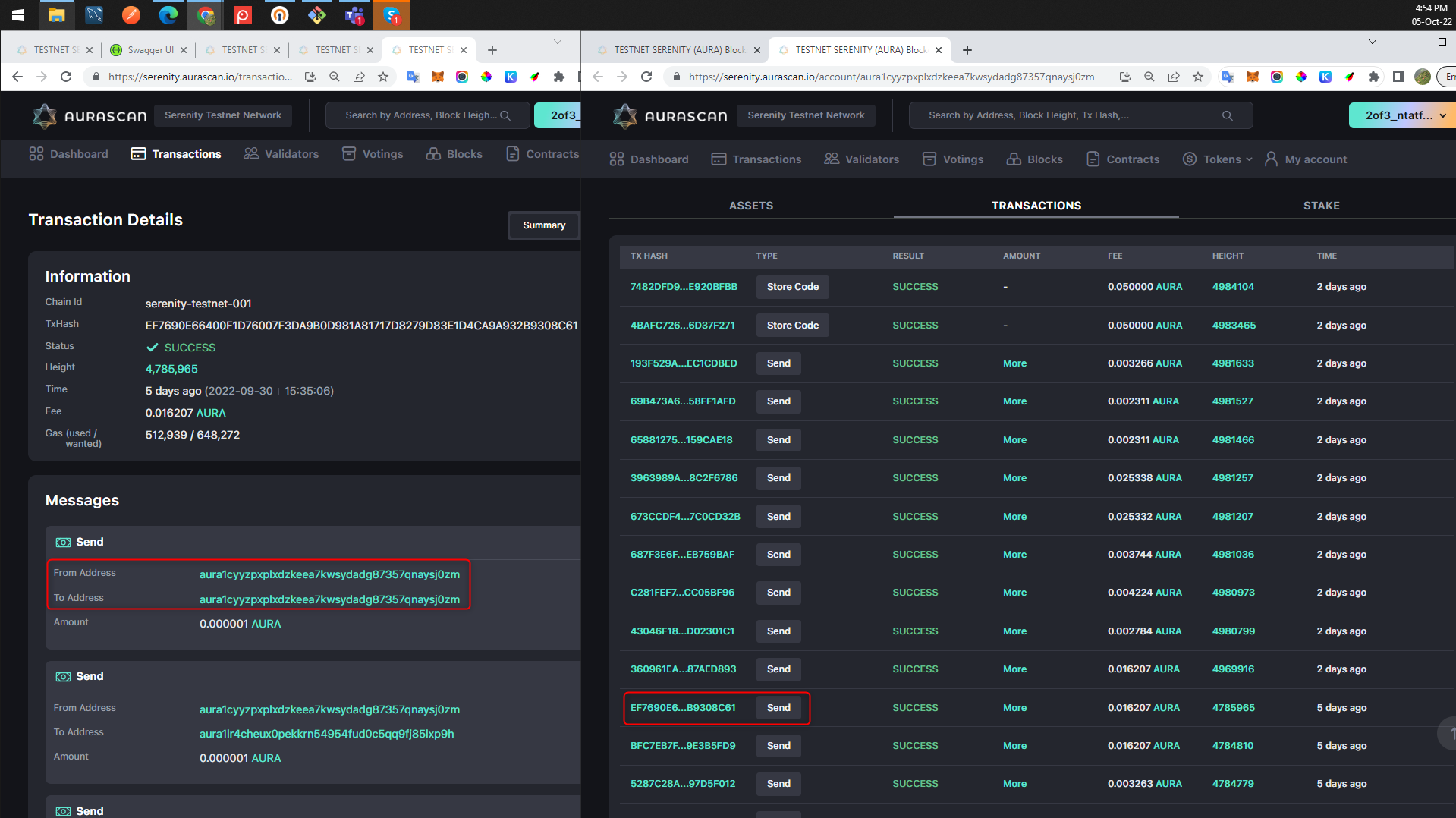Switch to STAKE tab
Image resolution: width=1456 pixels, height=818 pixels.
coord(1322,206)
